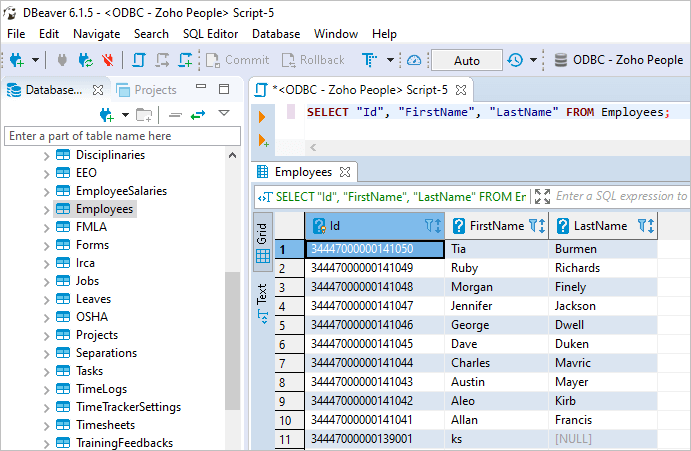This screenshot has height=451, width=691.
Task: Open the Window menu
Action: [336, 34]
